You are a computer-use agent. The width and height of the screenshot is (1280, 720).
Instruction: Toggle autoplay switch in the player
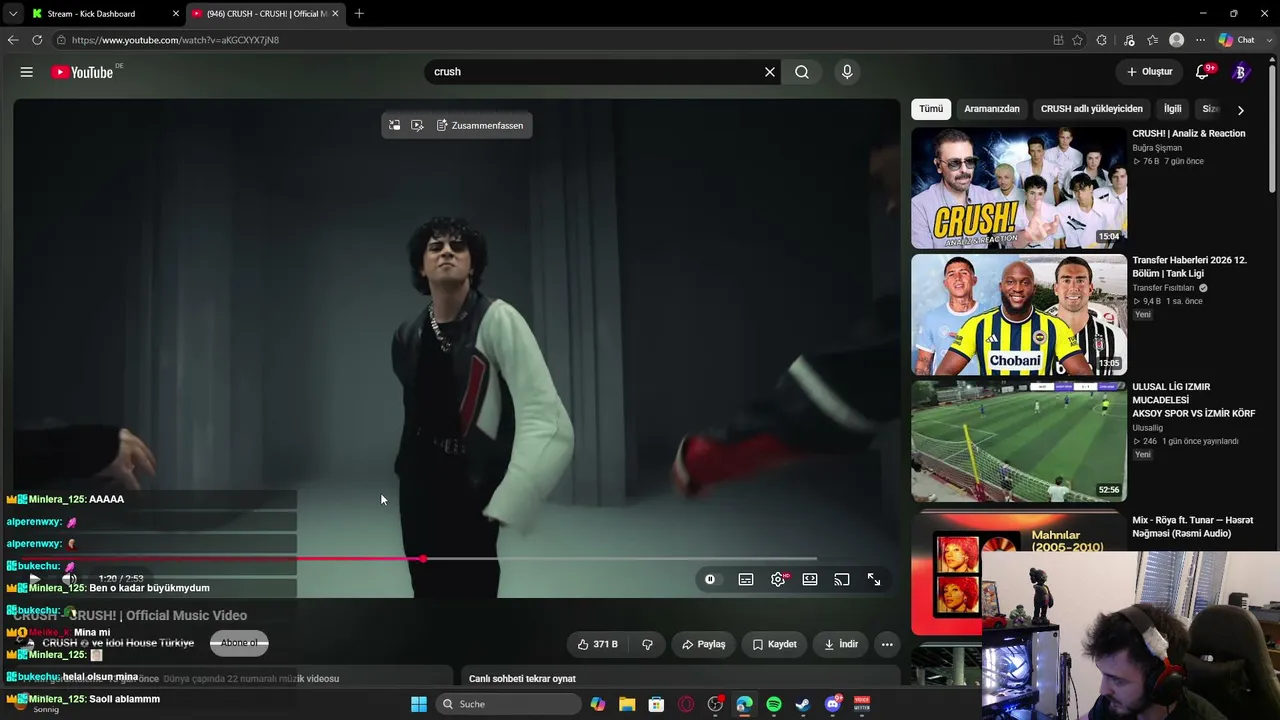point(710,579)
